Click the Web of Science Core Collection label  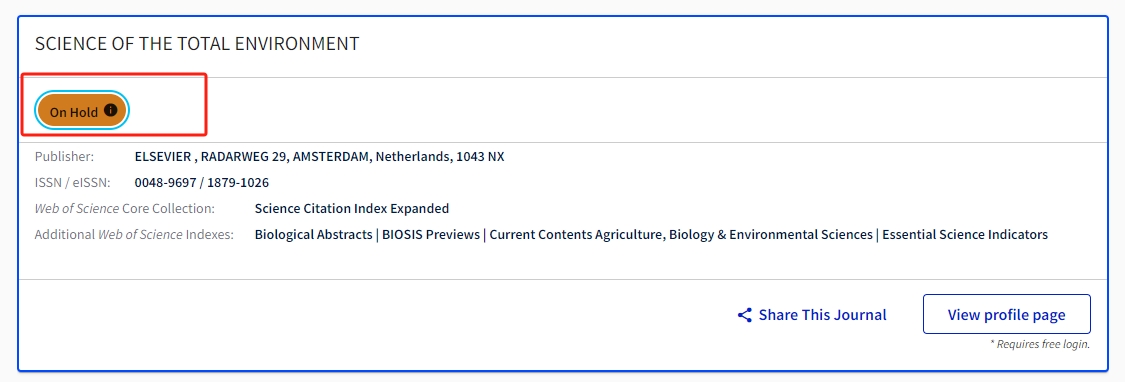tap(125, 209)
